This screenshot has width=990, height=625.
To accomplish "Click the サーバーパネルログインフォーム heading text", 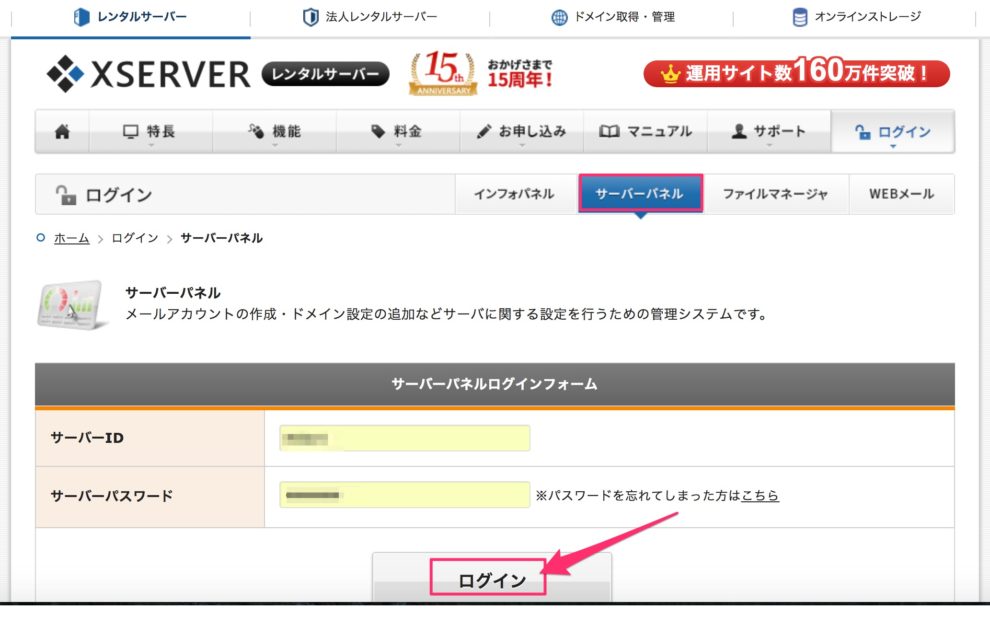I will (494, 384).
